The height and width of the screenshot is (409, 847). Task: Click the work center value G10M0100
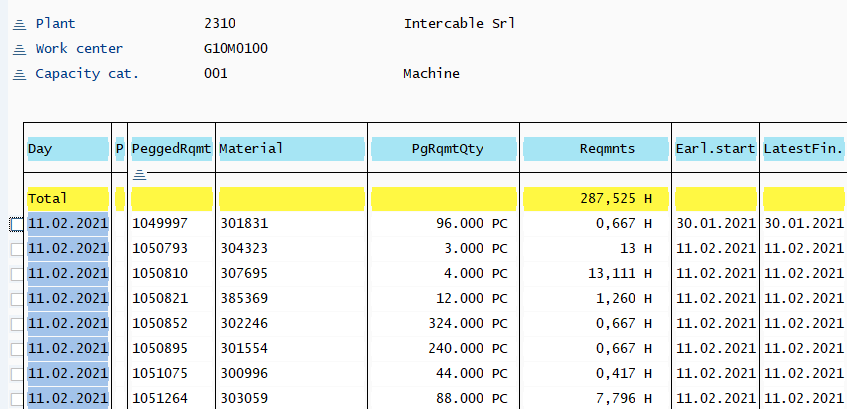pos(235,48)
